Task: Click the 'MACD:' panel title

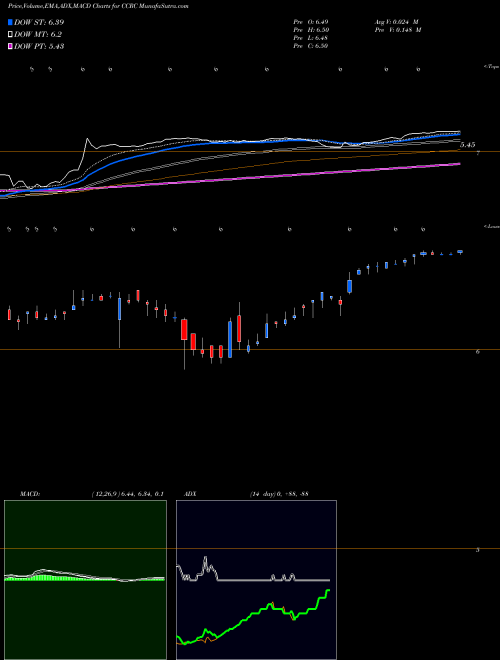Action: click(30, 494)
